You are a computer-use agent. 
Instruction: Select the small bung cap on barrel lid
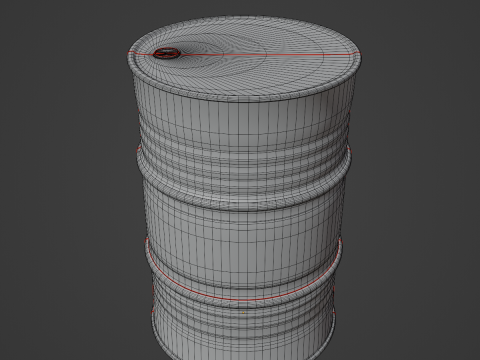(x=167, y=53)
